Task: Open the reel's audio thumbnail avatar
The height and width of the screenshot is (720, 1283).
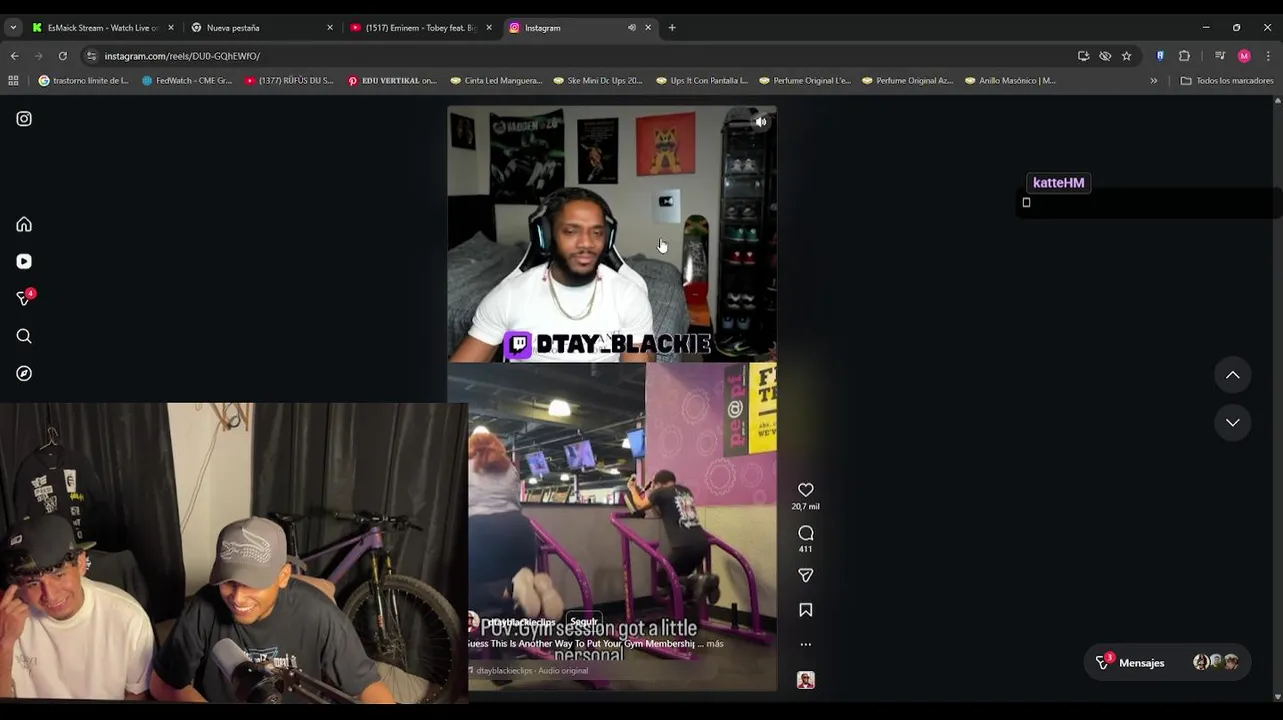Action: (806, 680)
